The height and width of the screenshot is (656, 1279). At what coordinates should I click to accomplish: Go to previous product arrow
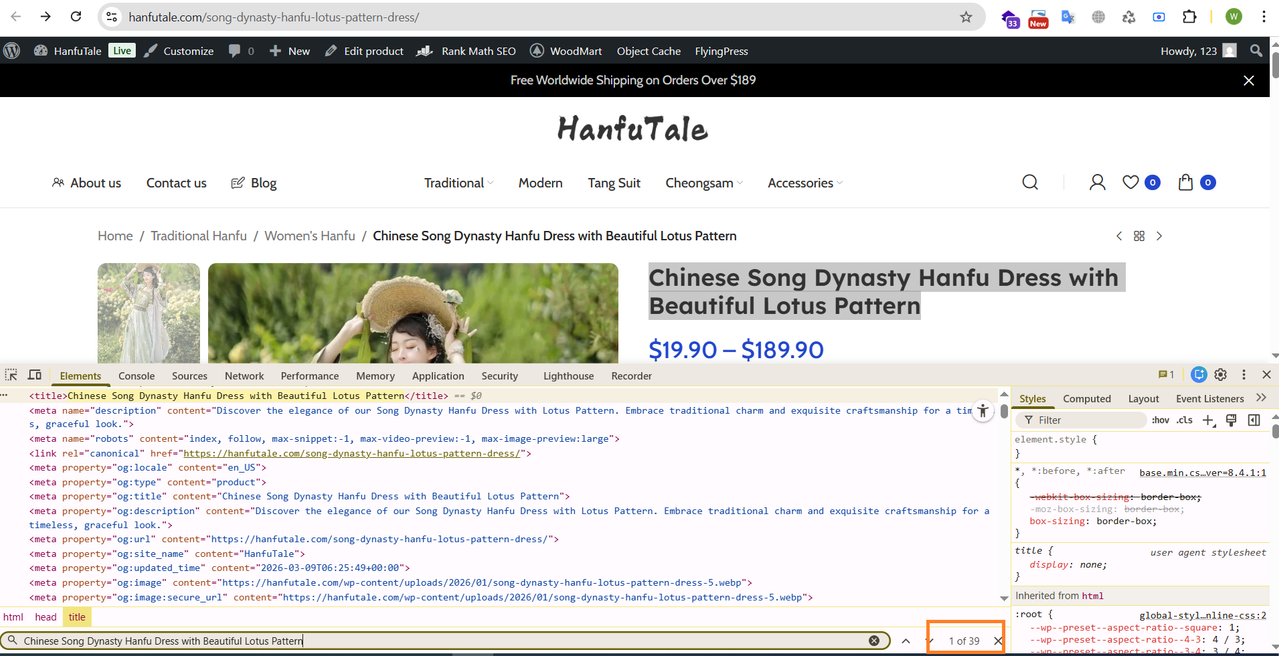pyautogui.click(x=1119, y=236)
